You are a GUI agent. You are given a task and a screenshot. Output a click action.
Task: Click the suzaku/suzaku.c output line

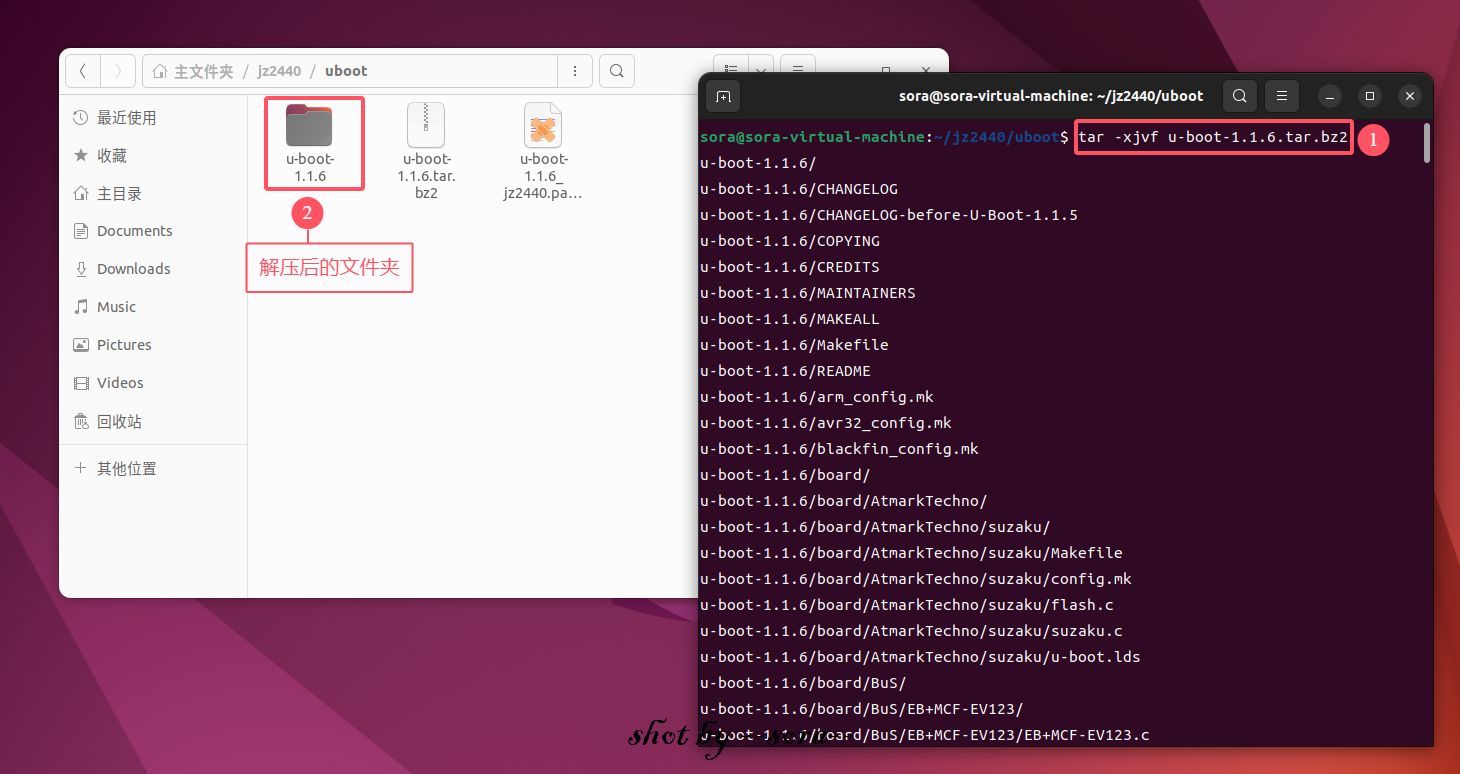pyautogui.click(x=912, y=631)
